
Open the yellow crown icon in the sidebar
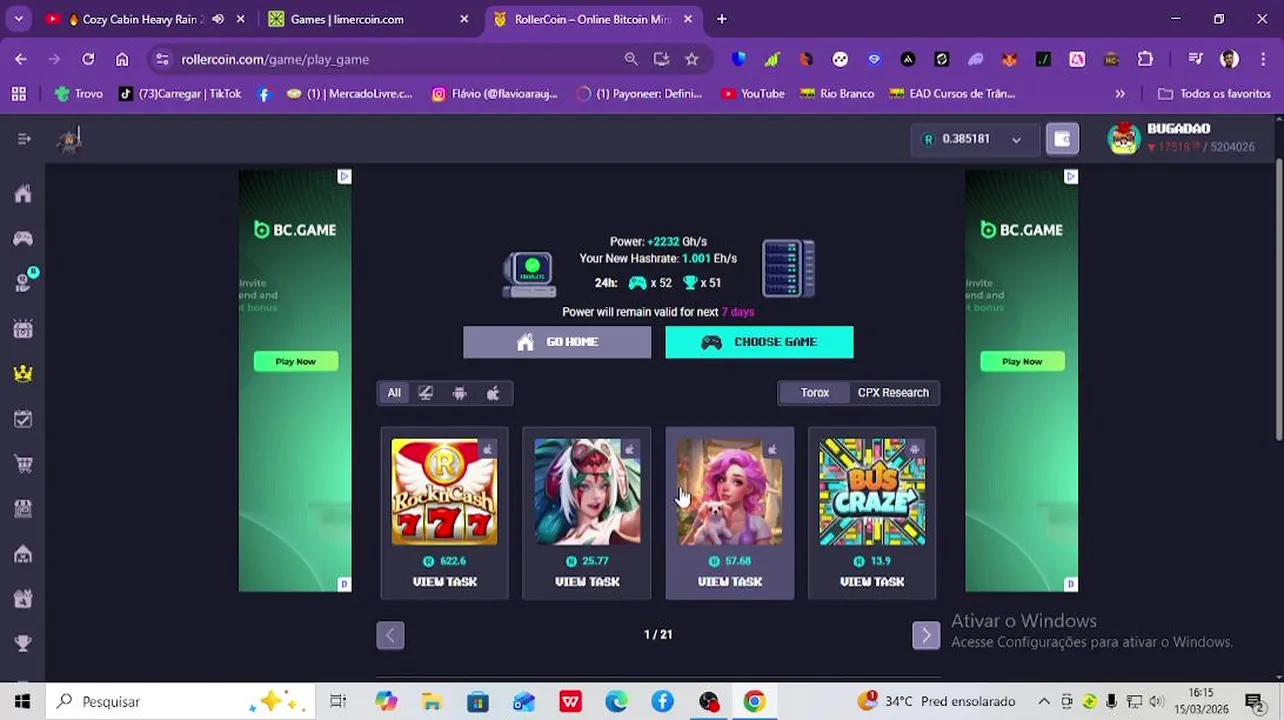coord(23,373)
